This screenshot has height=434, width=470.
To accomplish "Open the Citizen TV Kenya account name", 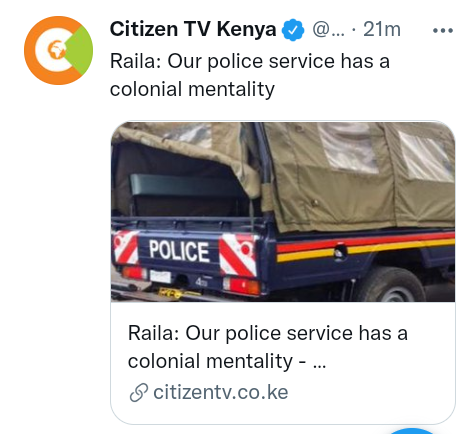I will coord(193,29).
